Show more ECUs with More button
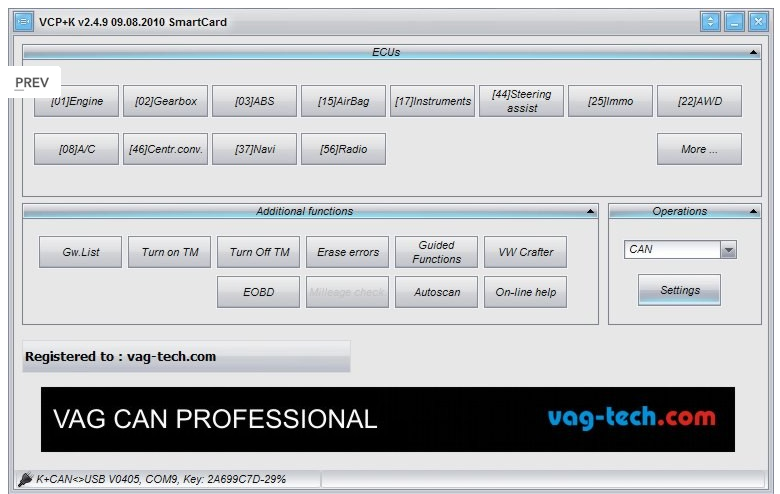 pos(699,149)
